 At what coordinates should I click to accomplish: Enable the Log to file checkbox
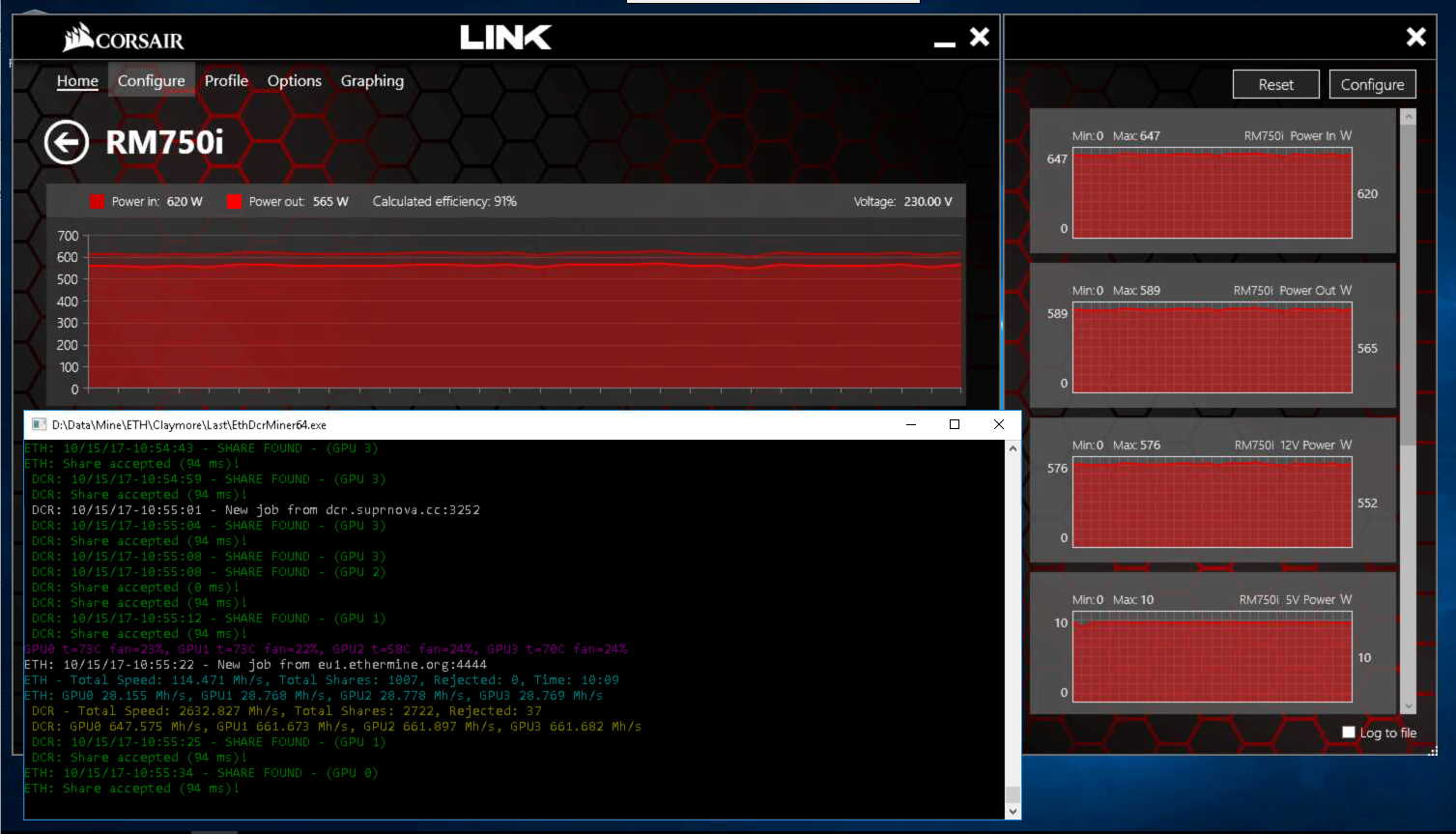click(x=1349, y=733)
